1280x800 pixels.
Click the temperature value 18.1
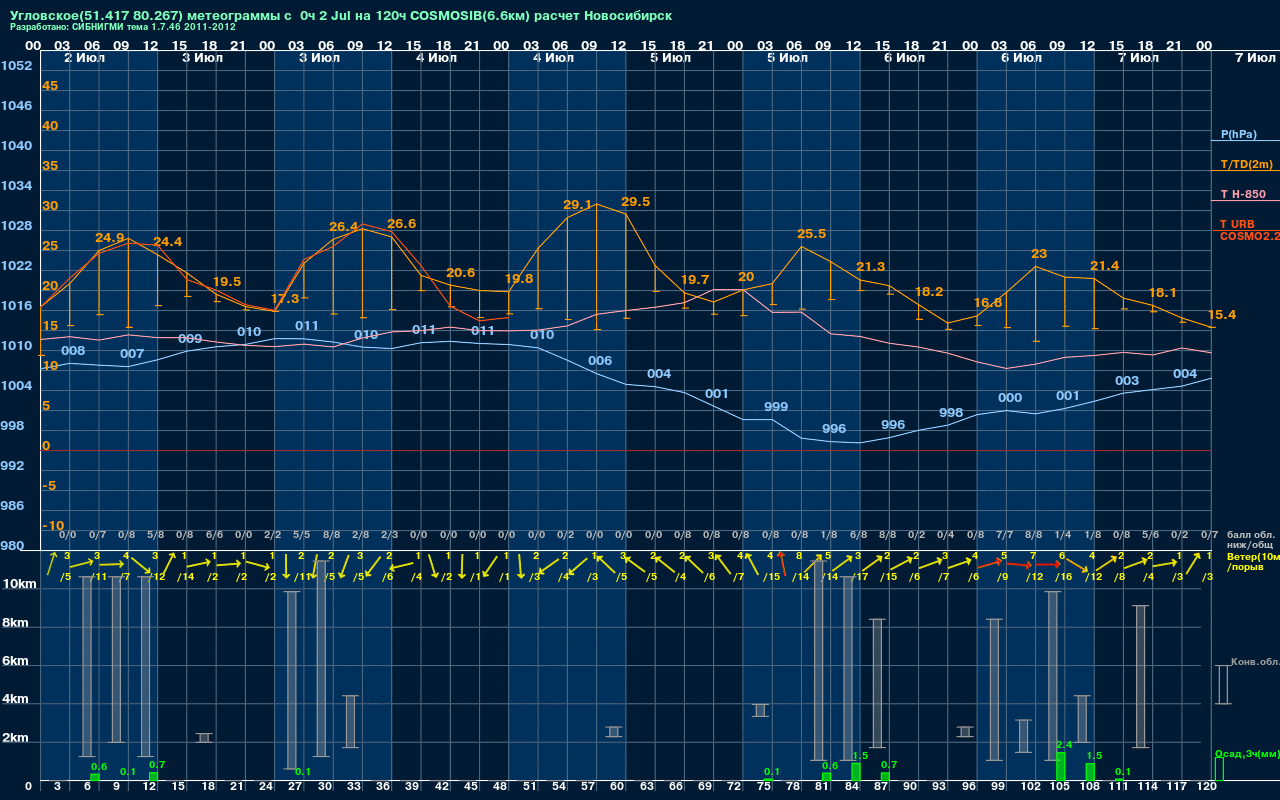click(x=1163, y=293)
